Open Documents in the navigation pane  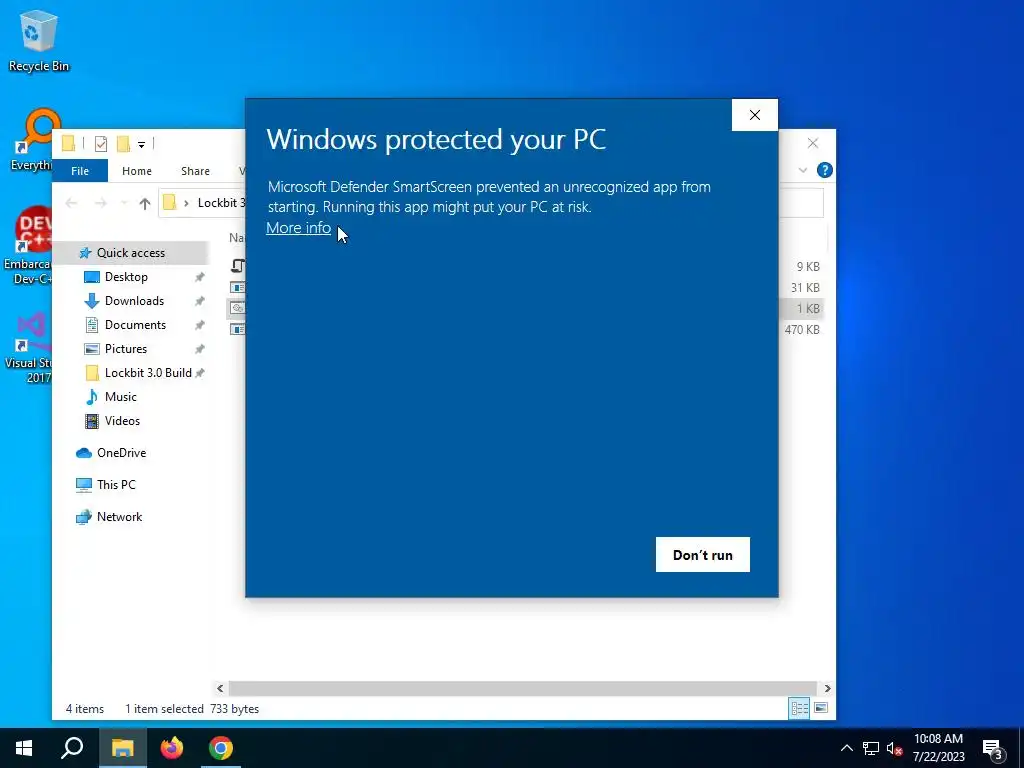(135, 325)
